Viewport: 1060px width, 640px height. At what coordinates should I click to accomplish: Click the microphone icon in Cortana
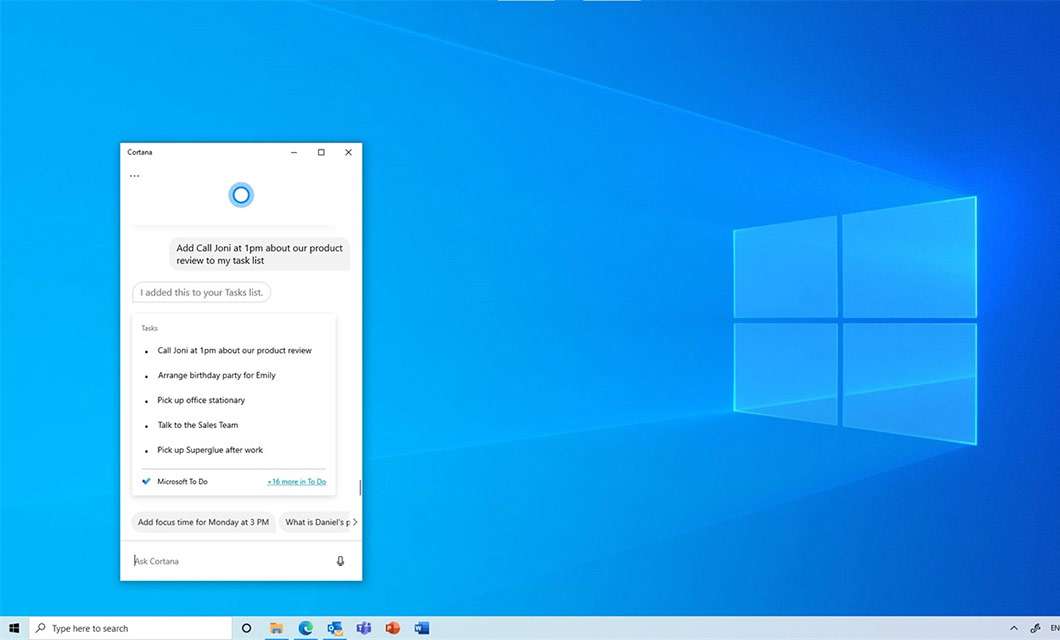pyautogui.click(x=340, y=560)
